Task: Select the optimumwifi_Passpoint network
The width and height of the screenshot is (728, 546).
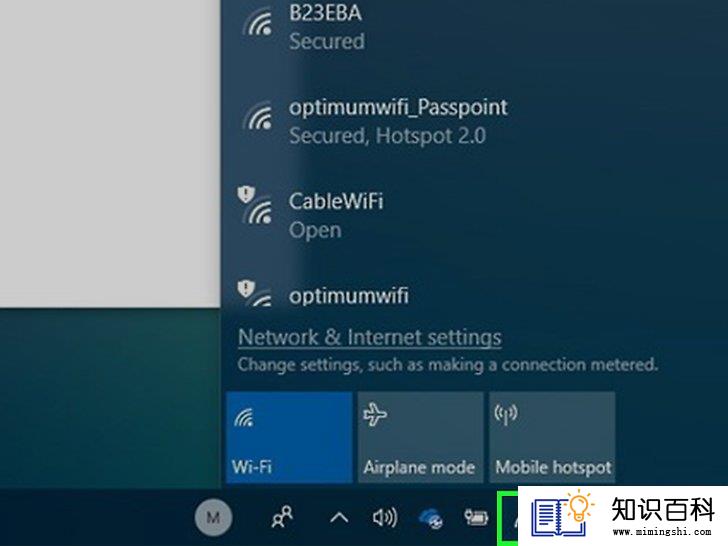Action: pyautogui.click(x=474, y=122)
